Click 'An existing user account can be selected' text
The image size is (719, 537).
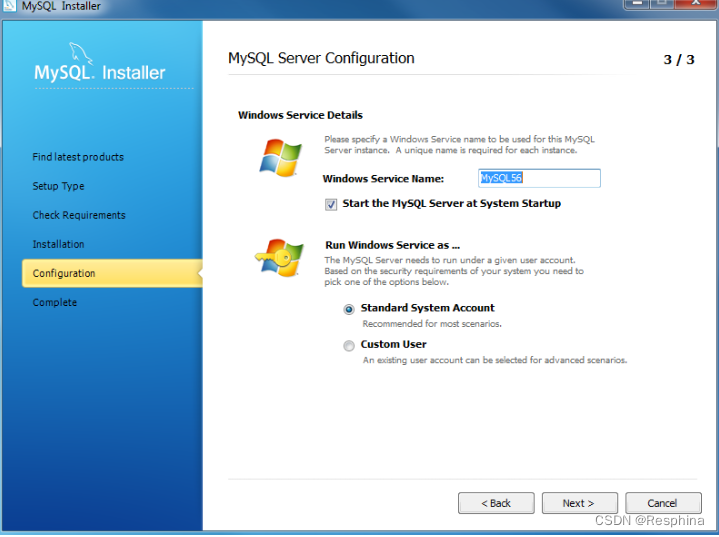tap(495, 360)
